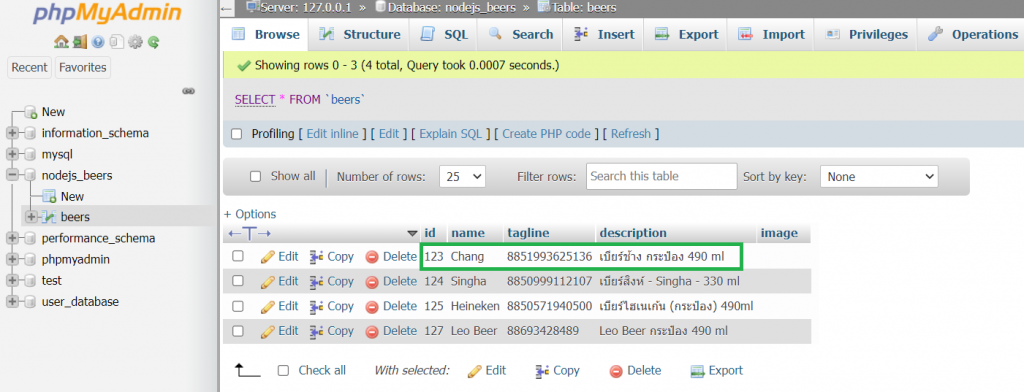Image resolution: width=1024 pixels, height=392 pixels.
Task: Open the Export tab
Action: [x=686, y=35]
